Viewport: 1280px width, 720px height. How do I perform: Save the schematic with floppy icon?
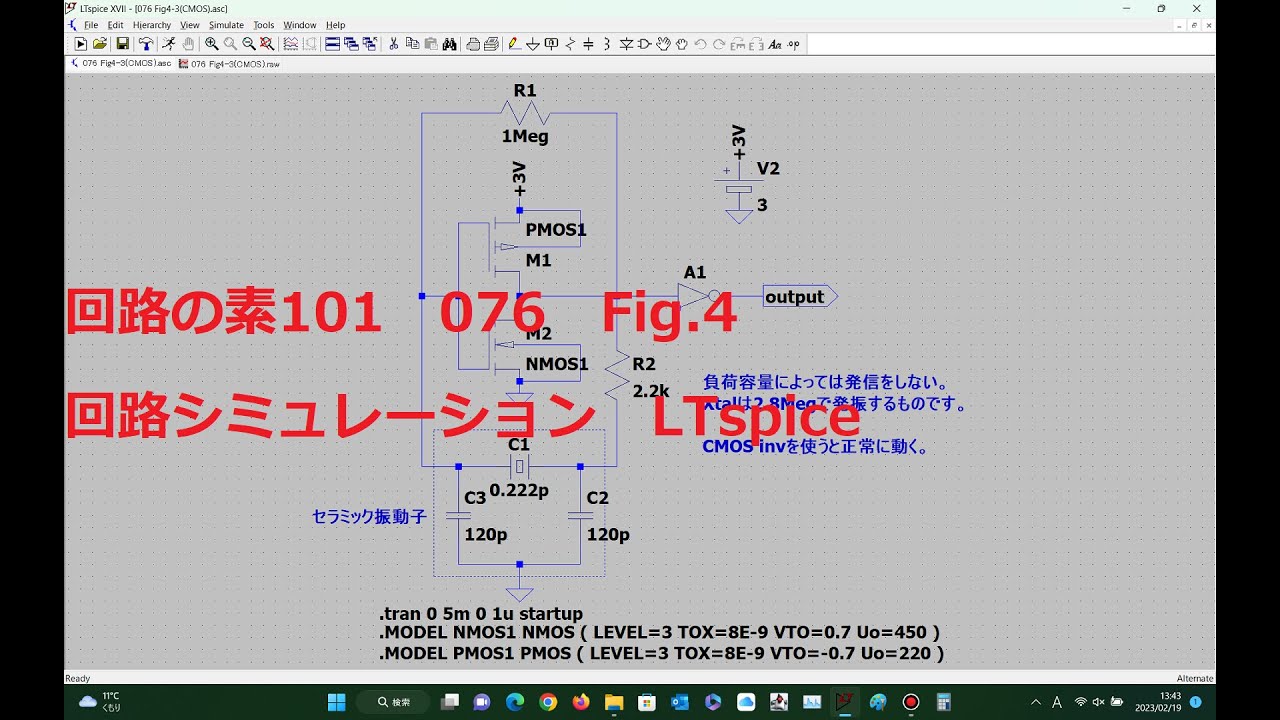tap(122, 44)
